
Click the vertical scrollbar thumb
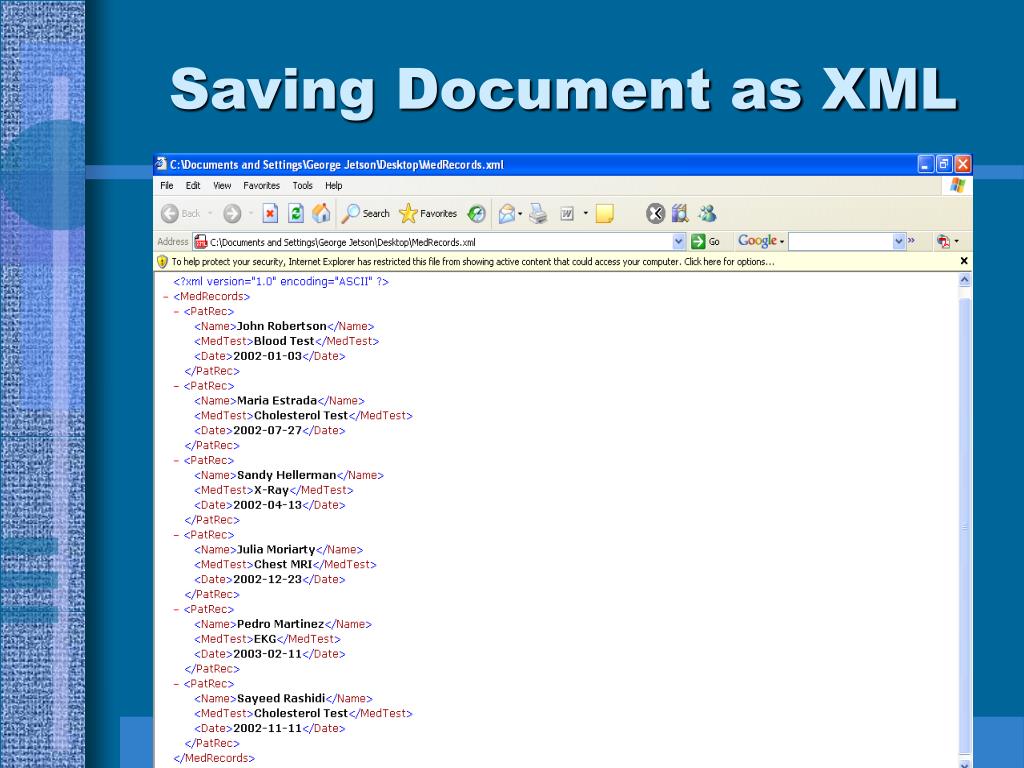(x=965, y=526)
